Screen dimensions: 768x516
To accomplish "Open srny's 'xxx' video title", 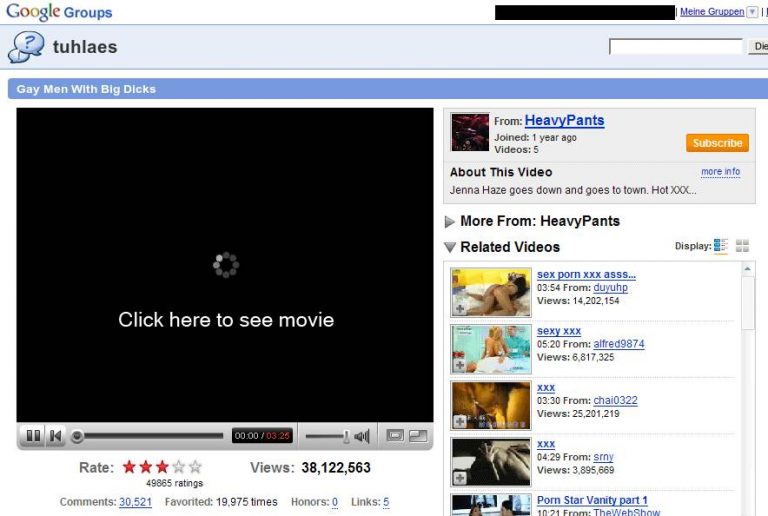I will pos(546,444).
